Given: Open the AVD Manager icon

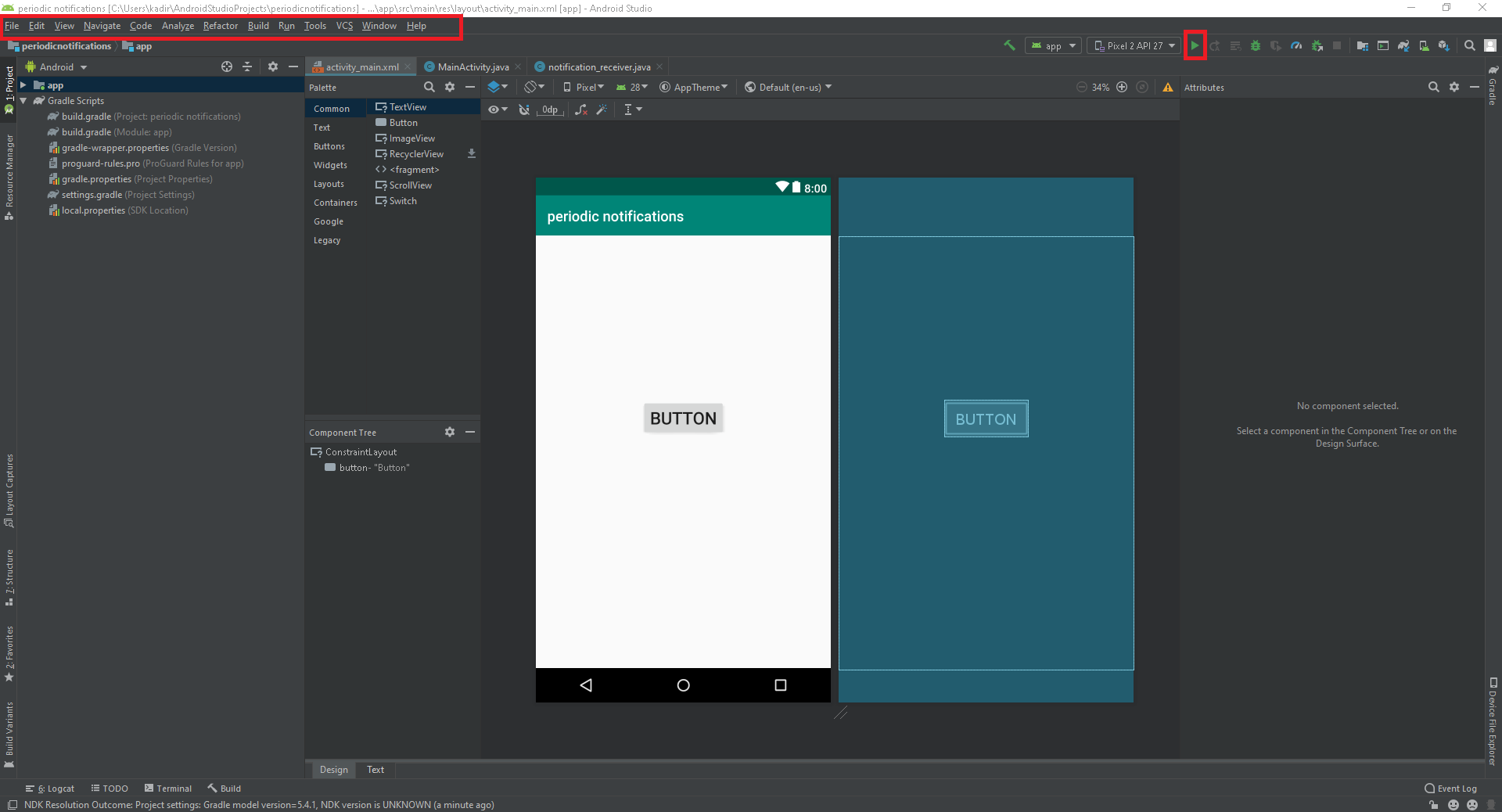Looking at the screenshot, I should 1424,45.
